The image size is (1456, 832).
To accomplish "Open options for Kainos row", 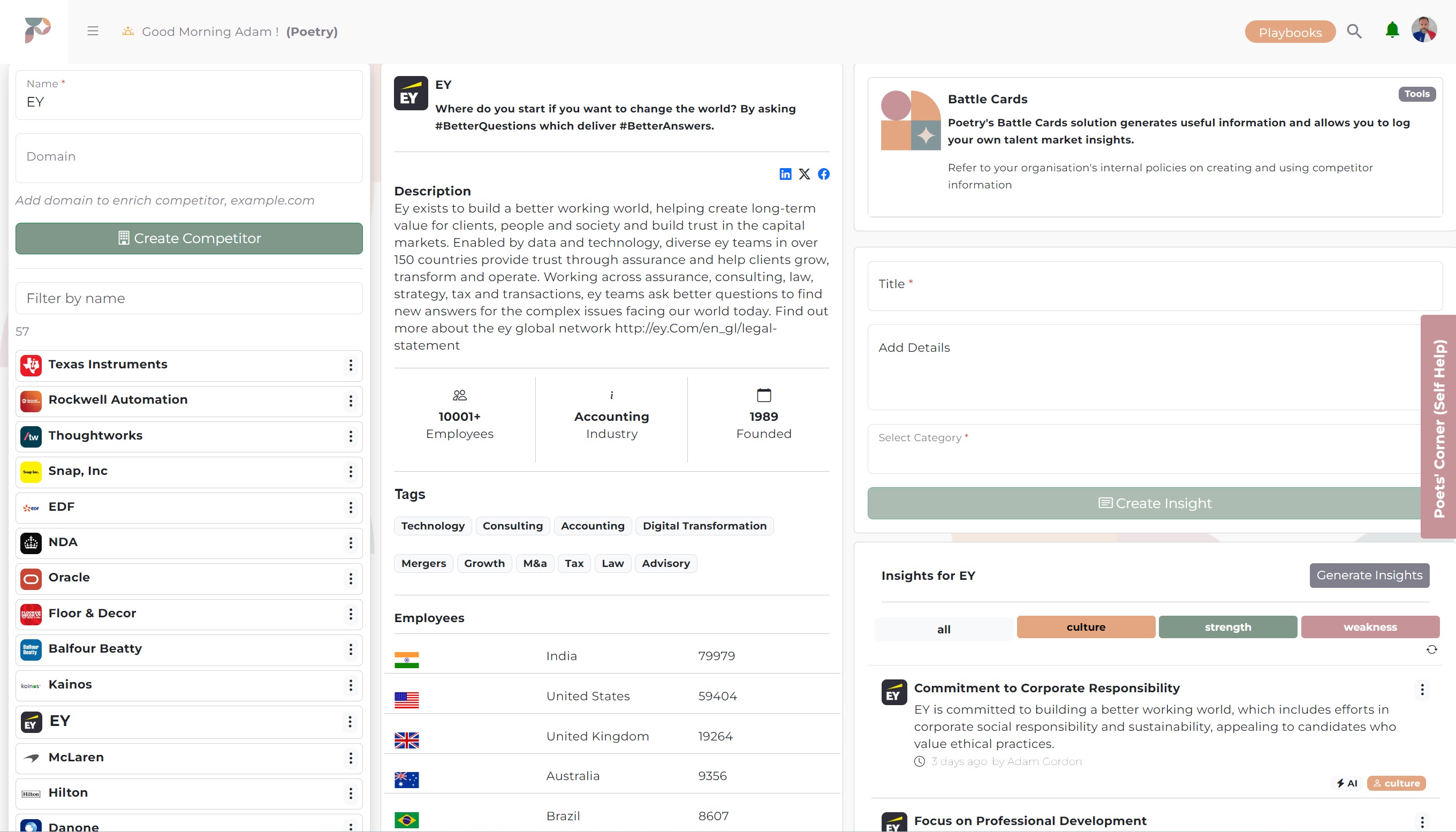I will click(x=350, y=685).
